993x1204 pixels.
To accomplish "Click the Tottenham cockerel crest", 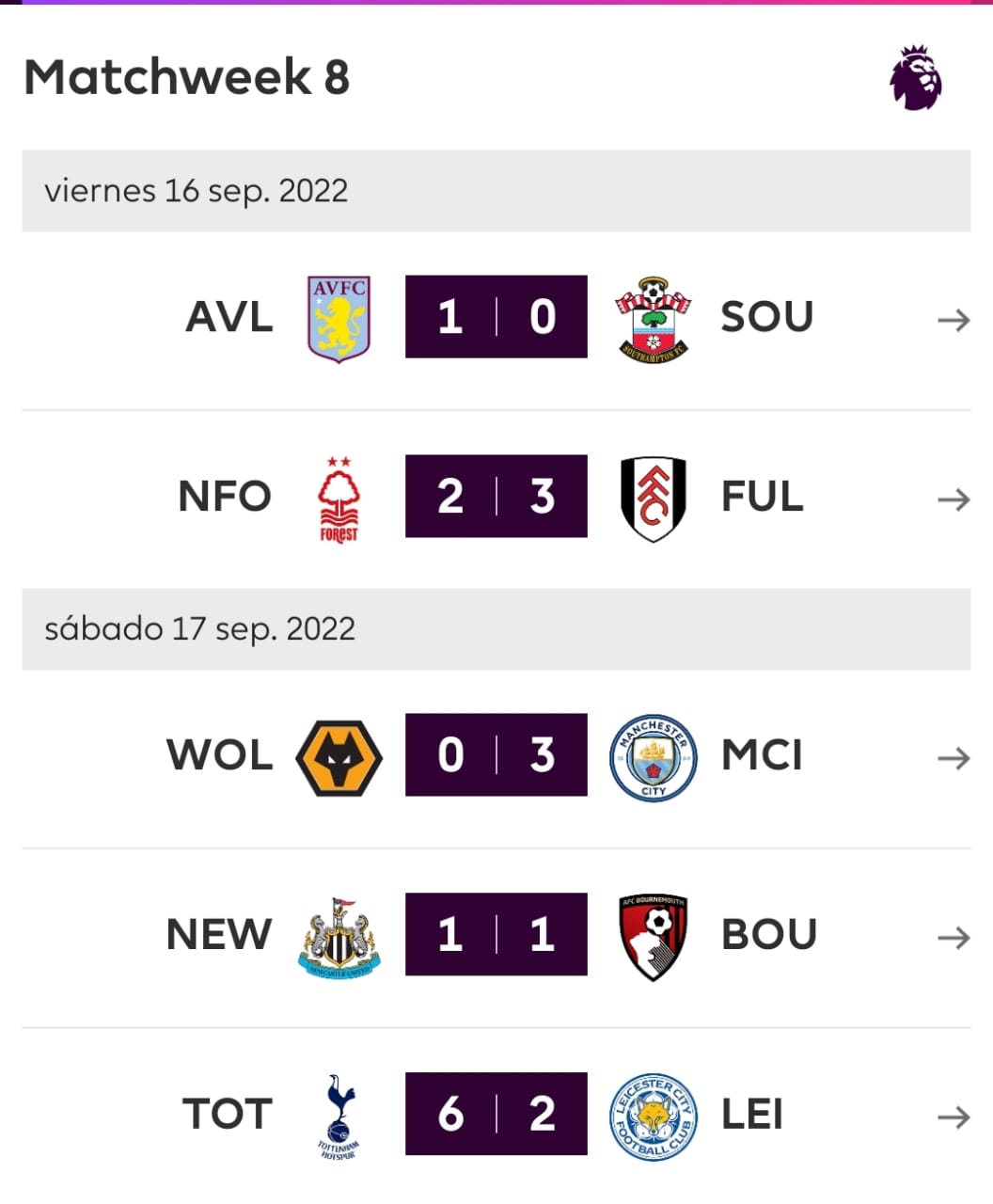I will (x=339, y=1117).
